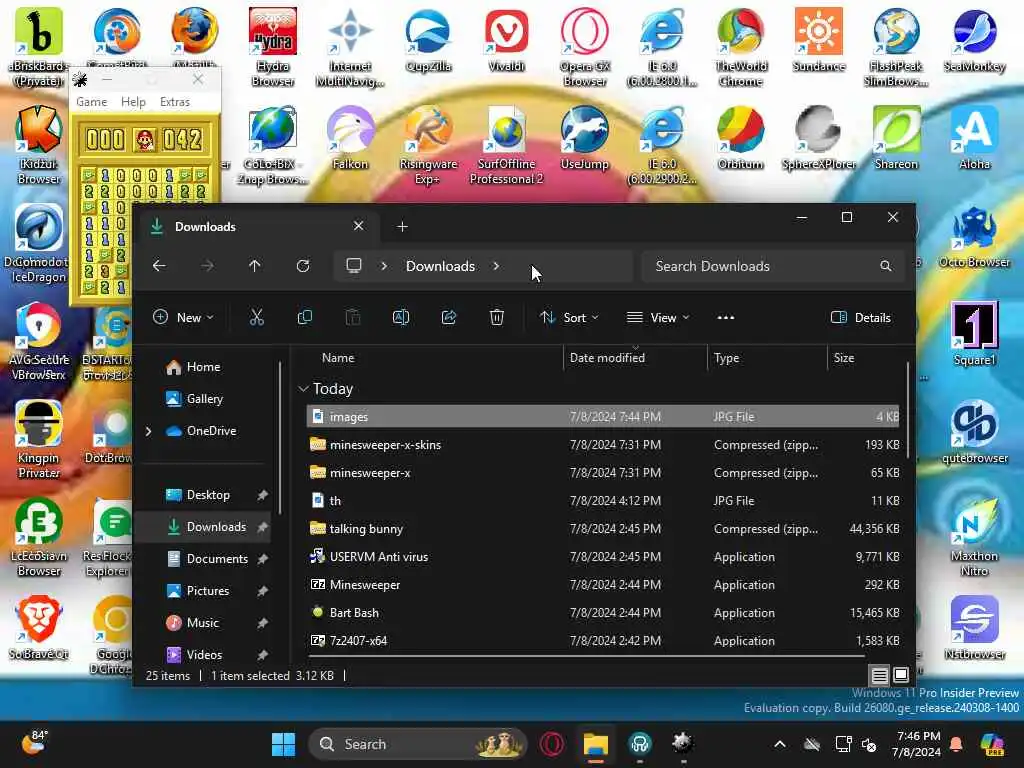Screen dimensions: 1024x768
Task: Open Help menu in Minesweeper
Action: [133, 102]
